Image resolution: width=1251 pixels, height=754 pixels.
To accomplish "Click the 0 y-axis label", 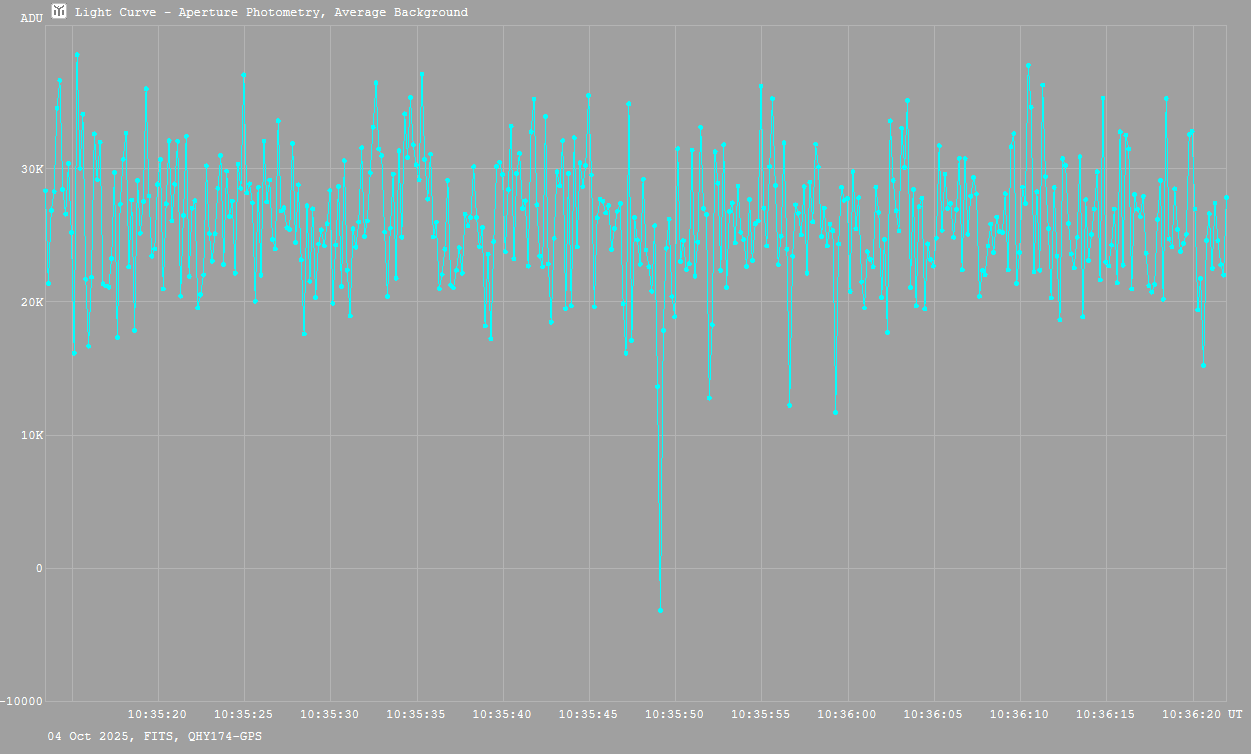I will point(40,569).
